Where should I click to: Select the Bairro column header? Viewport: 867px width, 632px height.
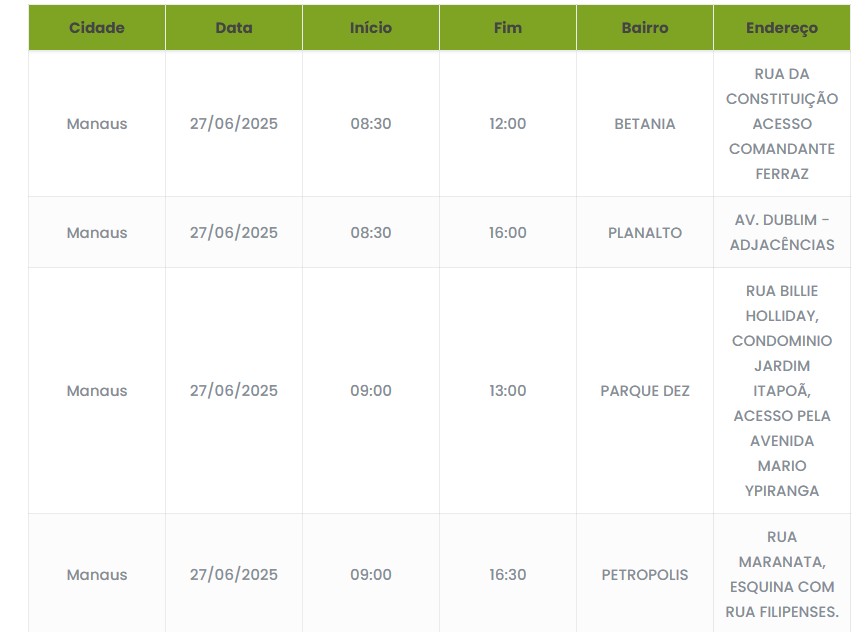645,28
